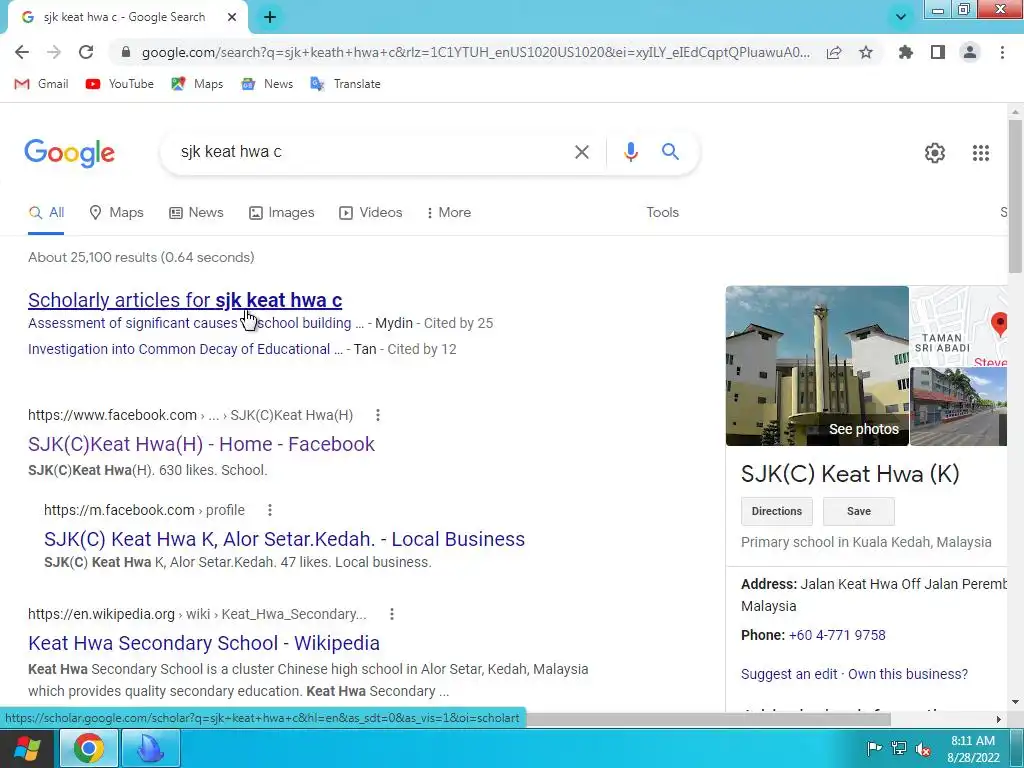Image resolution: width=1024 pixels, height=768 pixels.
Task: Switch to News results tab
Action: click(x=196, y=213)
